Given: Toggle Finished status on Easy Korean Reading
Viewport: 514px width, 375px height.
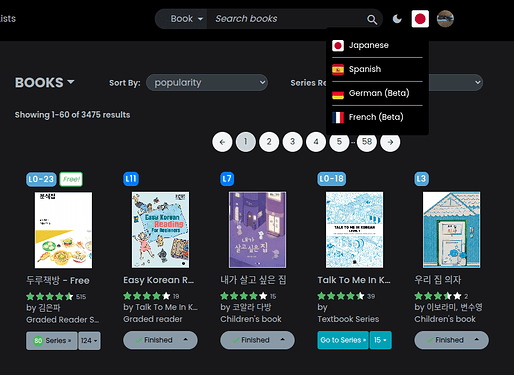Looking at the screenshot, I should pyautogui.click(x=154, y=340).
